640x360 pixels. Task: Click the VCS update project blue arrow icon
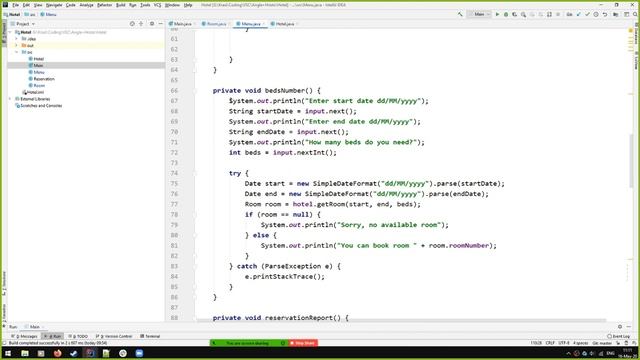pos(578,14)
